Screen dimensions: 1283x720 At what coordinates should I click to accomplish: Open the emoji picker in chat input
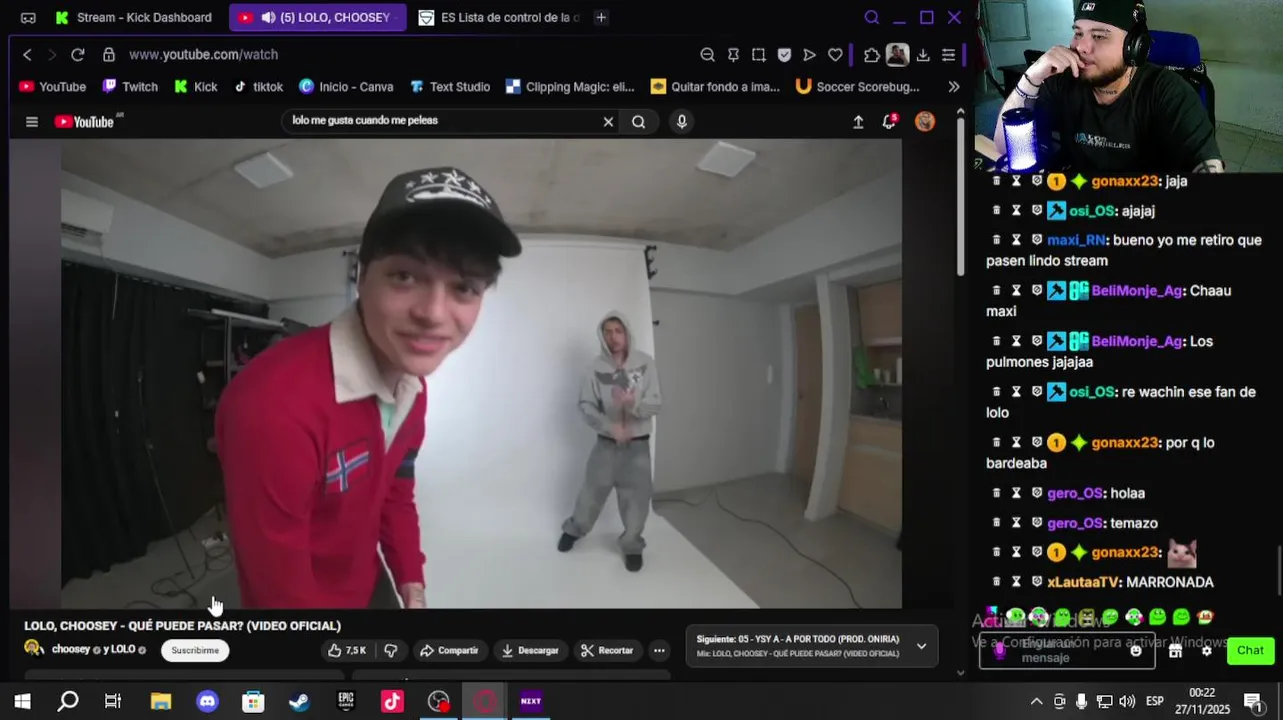(1136, 651)
